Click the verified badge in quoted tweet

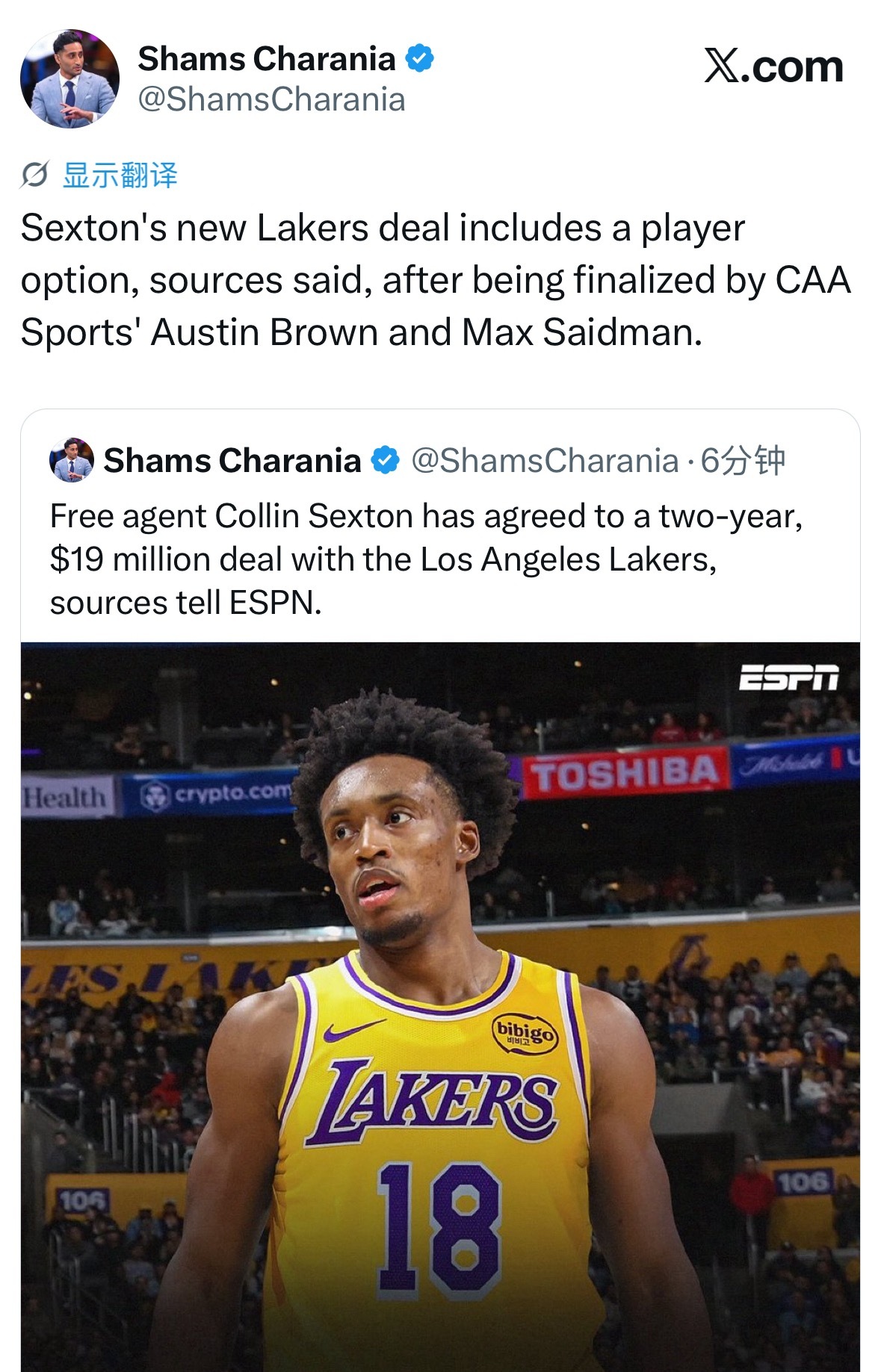coord(386,461)
